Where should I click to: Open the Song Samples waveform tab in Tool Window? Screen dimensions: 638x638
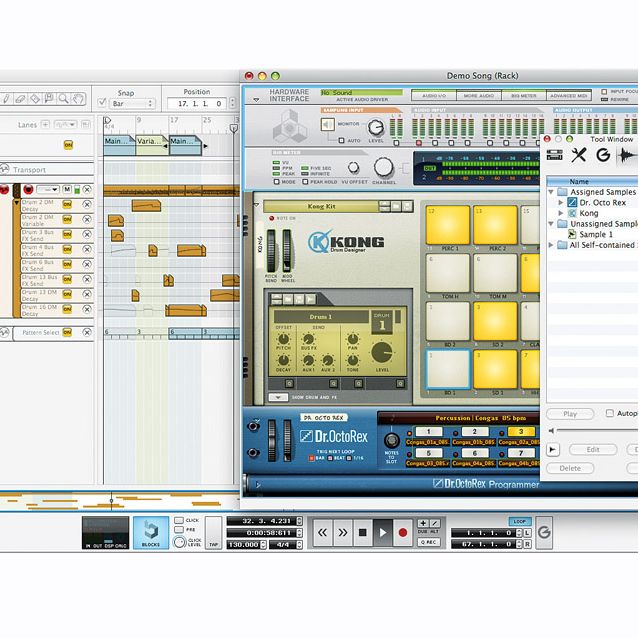pyautogui.click(x=627, y=155)
